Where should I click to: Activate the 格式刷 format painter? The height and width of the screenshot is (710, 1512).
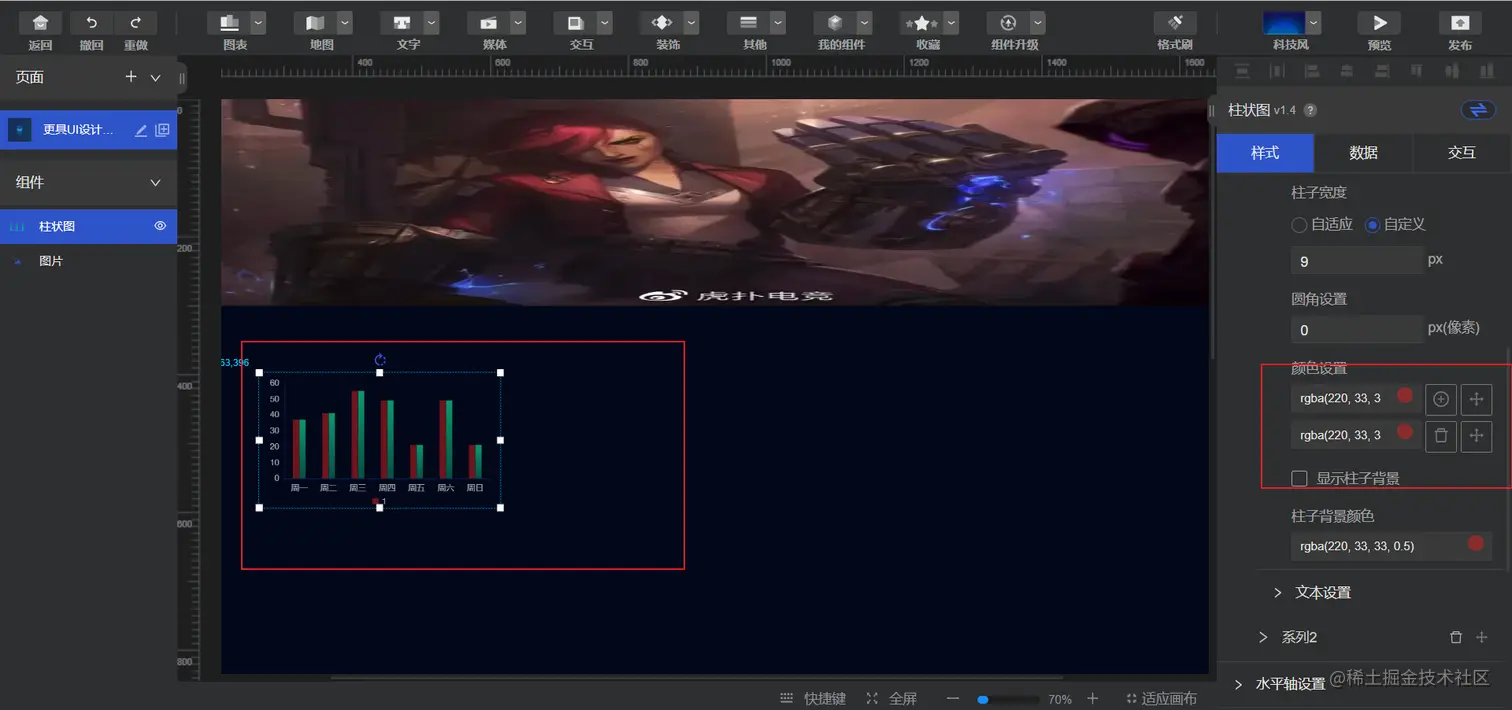pos(1175,22)
